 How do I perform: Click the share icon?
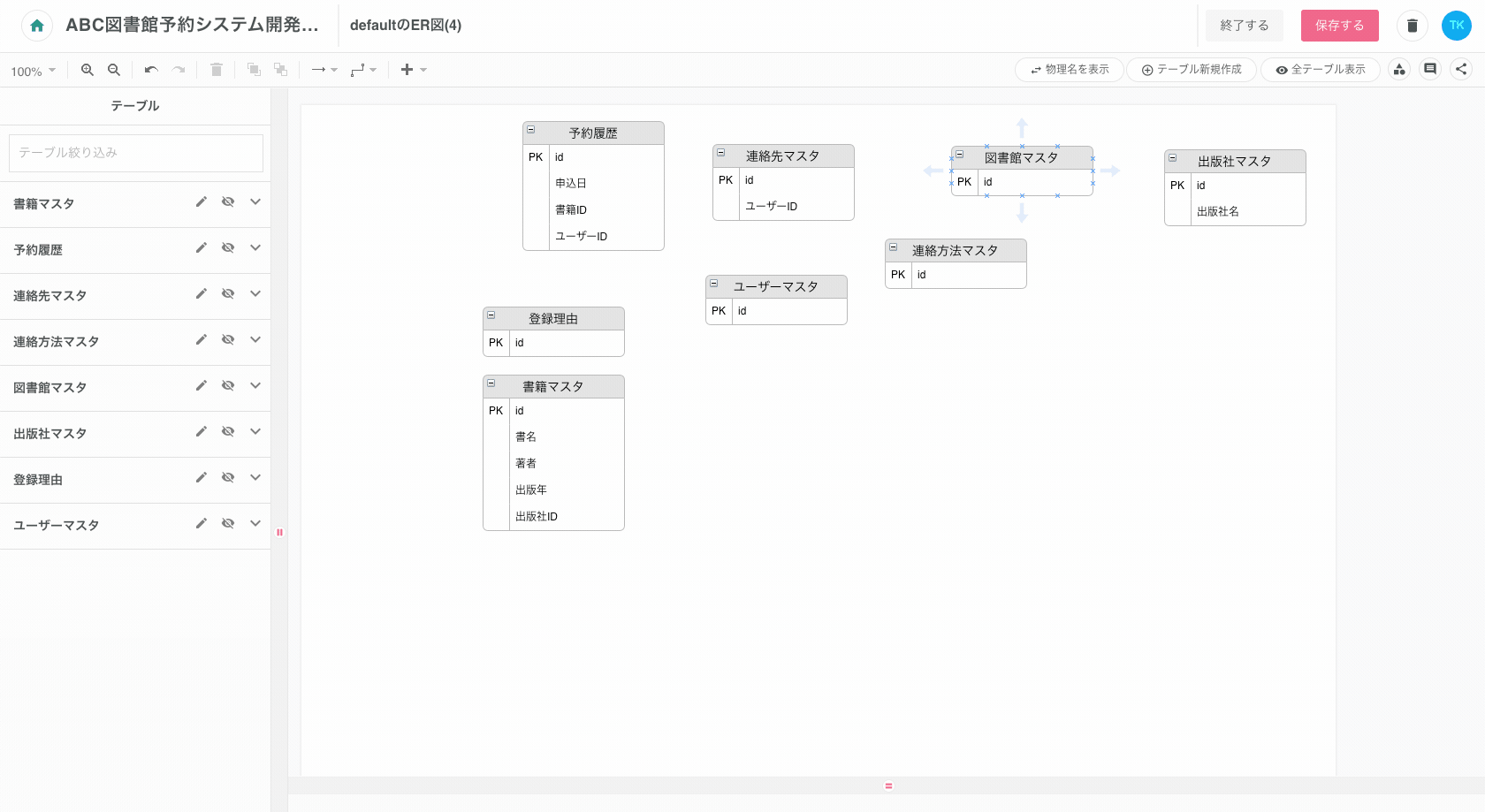(1461, 69)
